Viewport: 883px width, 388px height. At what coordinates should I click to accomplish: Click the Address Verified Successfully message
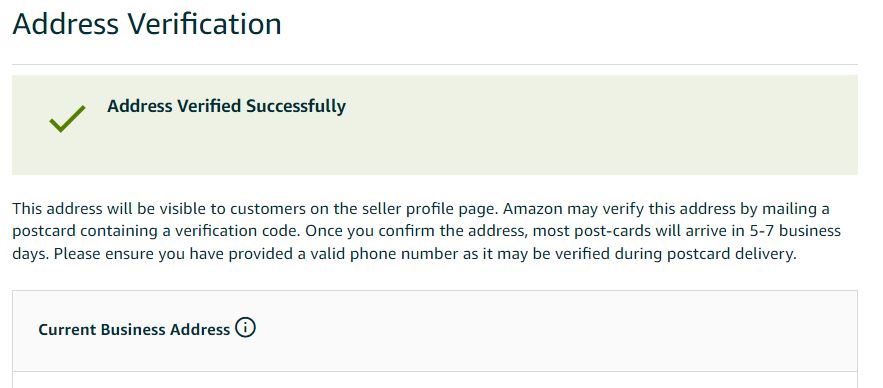point(226,106)
